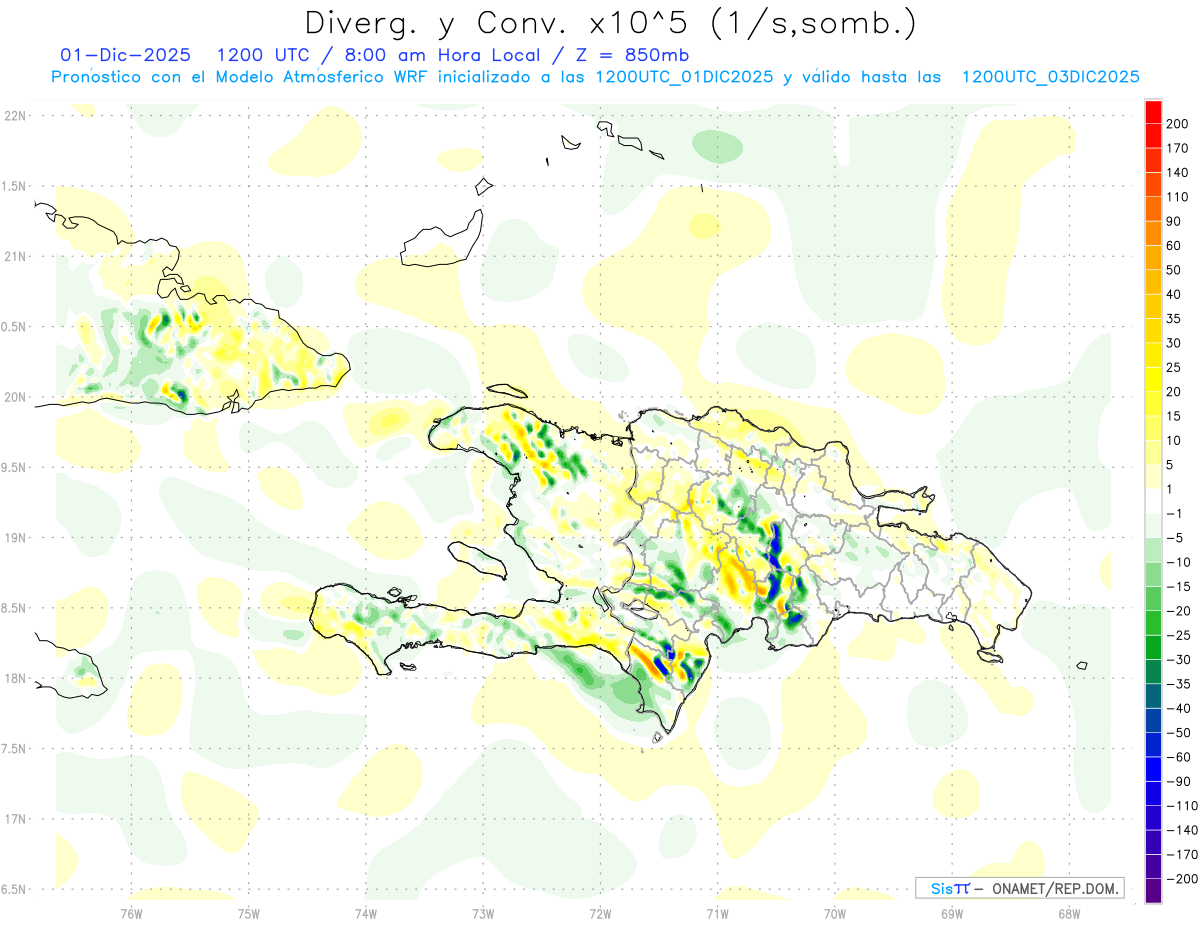Click the 6.5N latitude label
The width and height of the screenshot is (1200, 927).
[x=15, y=889]
